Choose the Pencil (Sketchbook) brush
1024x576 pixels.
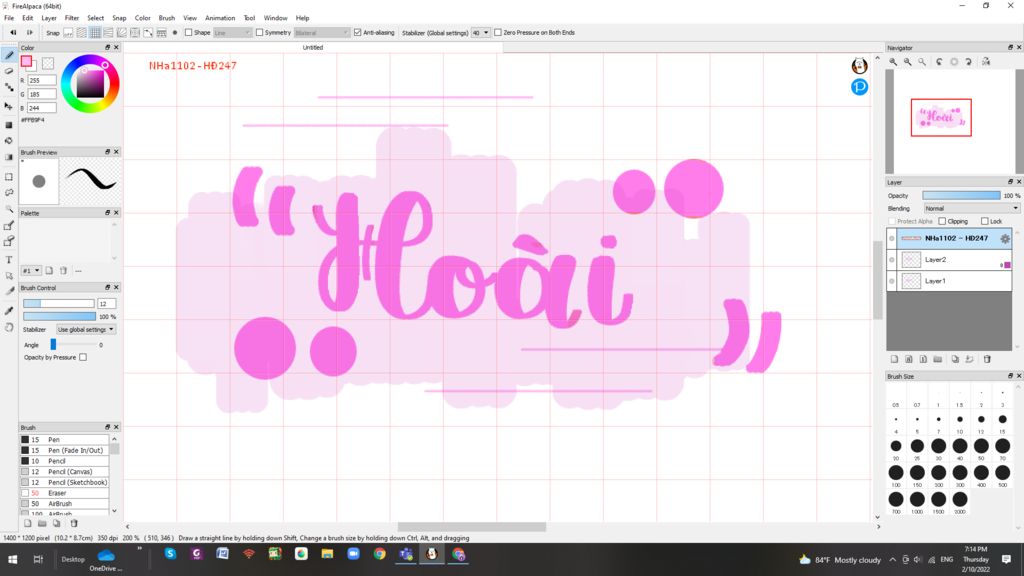tap(64, 482)
